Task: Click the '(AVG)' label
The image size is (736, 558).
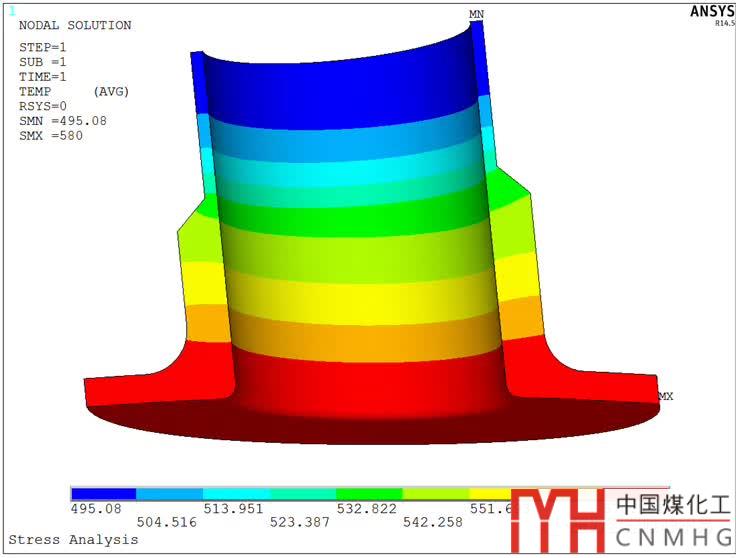Action: click(111, 92)
